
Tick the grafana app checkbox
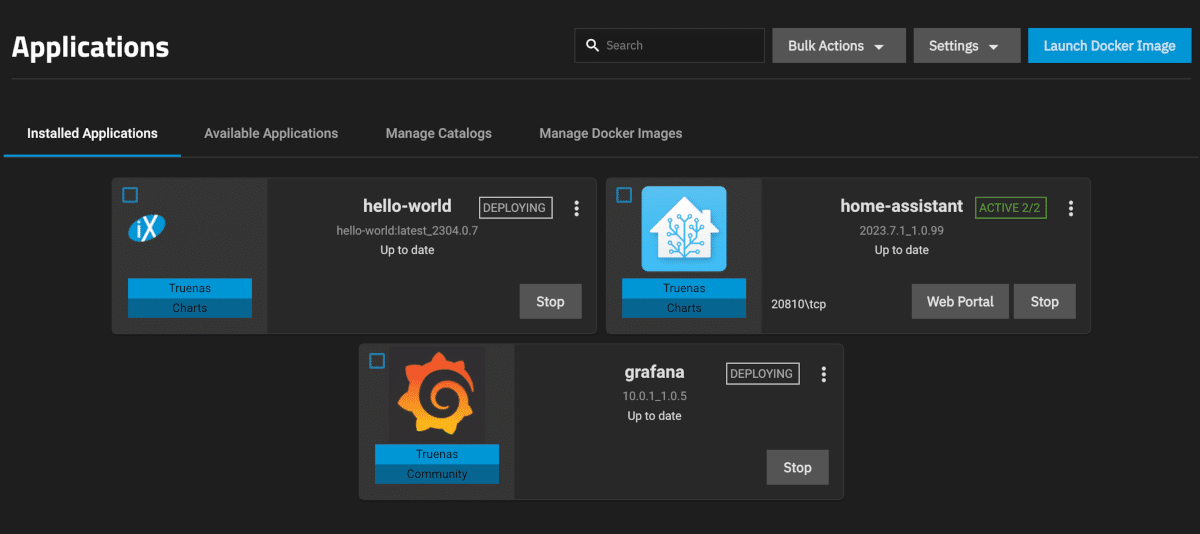tap(377, 361)
